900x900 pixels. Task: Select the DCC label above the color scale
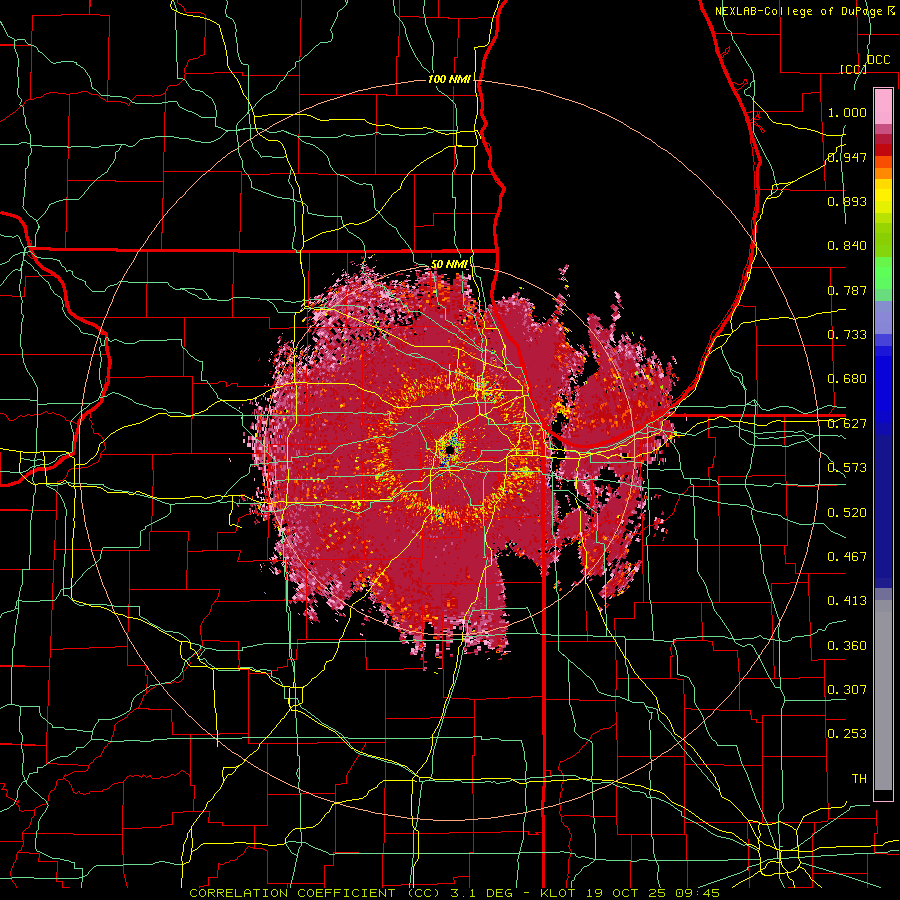pyautogui.click(x=878, y=60)
